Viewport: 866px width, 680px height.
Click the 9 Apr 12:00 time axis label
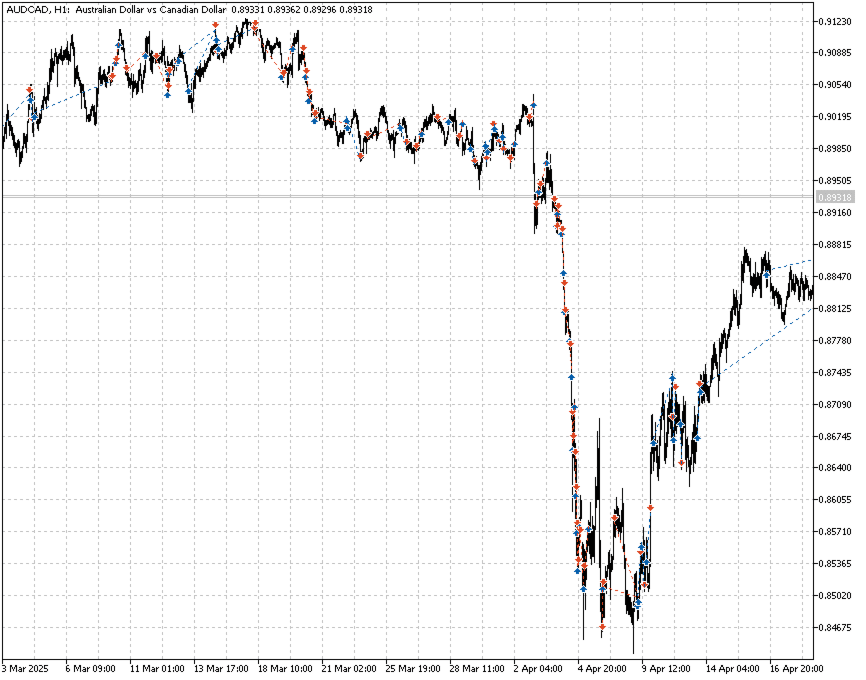pyautogui.click(x=666, y=668)
